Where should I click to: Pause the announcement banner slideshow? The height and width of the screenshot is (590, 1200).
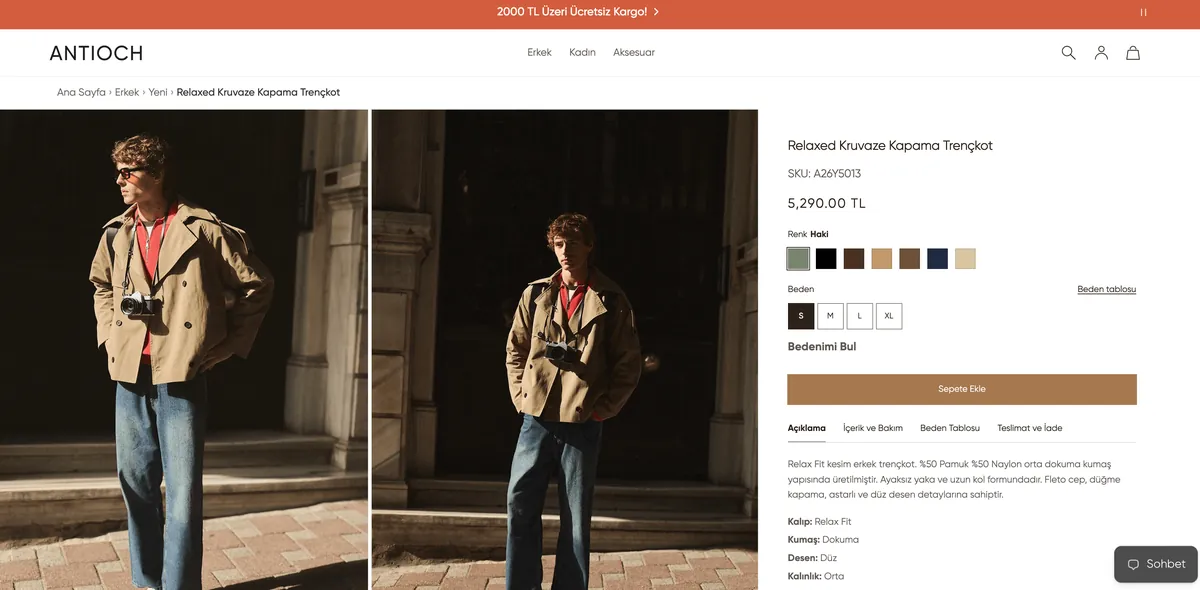point(1143,13)
